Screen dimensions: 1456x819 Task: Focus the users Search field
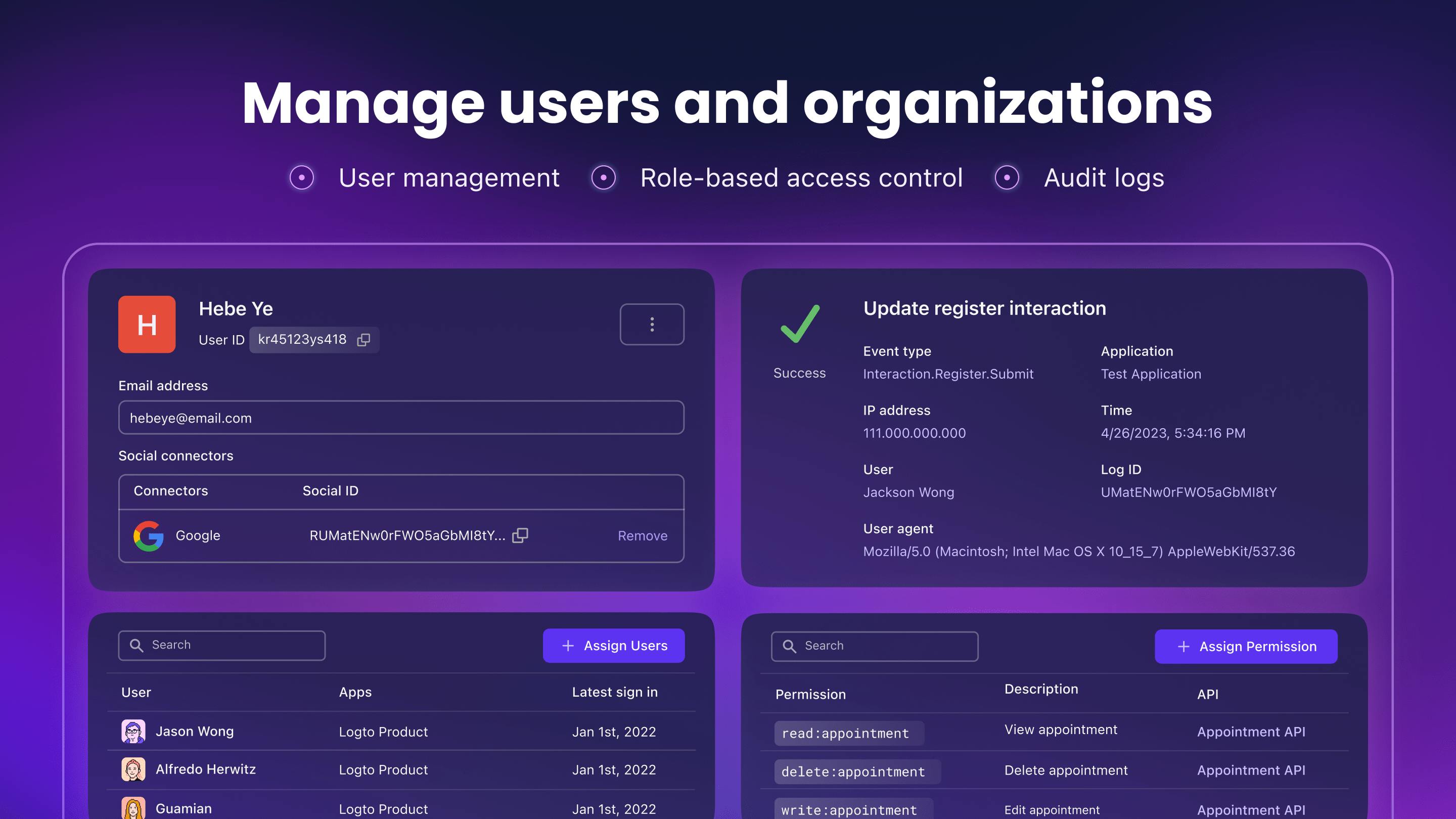221,646
